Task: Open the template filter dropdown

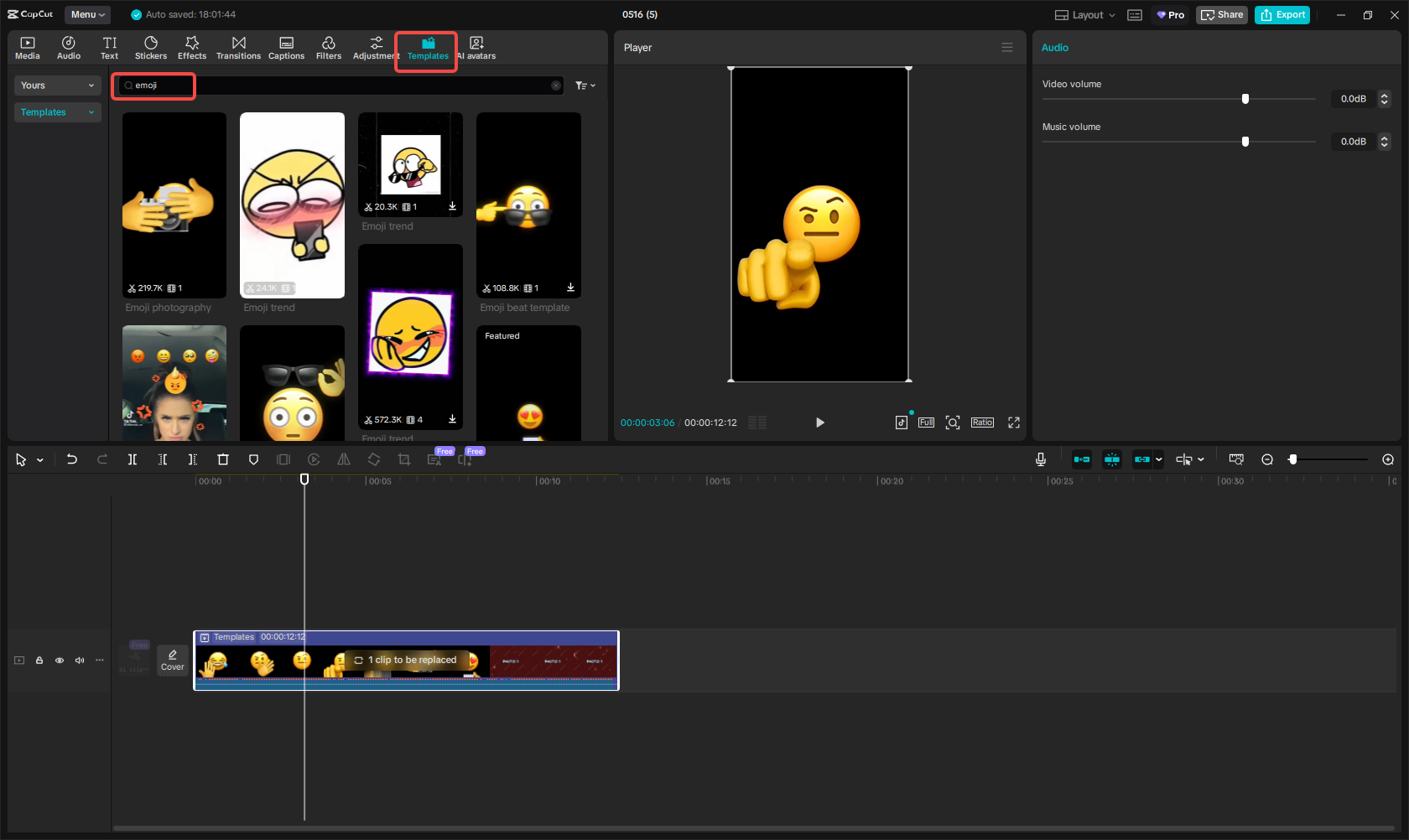Action: point(585,86)
